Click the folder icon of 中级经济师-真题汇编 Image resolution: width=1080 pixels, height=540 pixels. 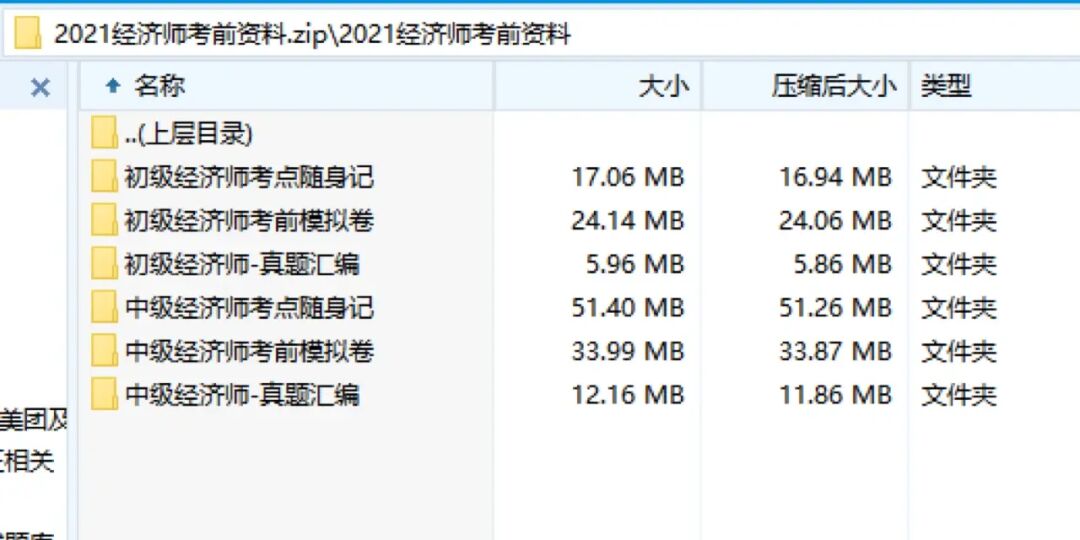(x=104, y=395)
